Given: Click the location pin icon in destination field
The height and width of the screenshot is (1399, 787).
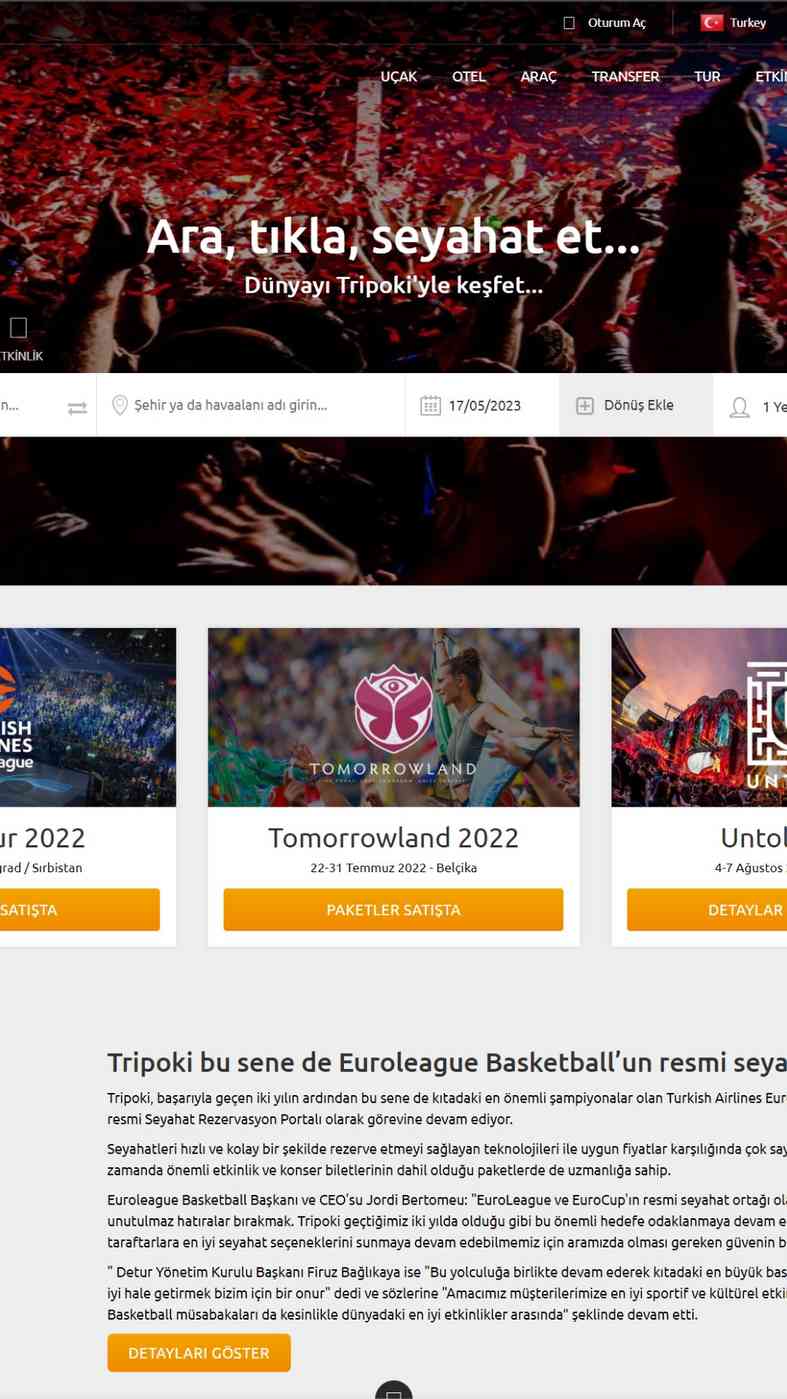Looking at the screenshot, I should coord(120,405).
